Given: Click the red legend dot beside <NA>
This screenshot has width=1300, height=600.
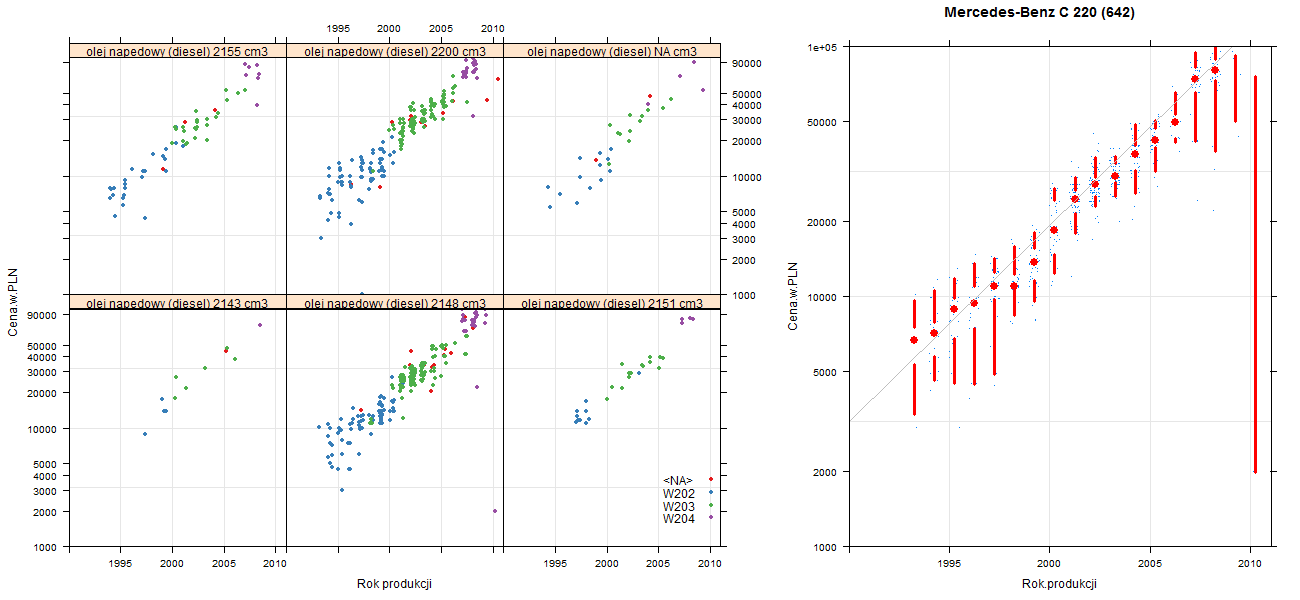Looking at the screenshot, I should point(710,480).
